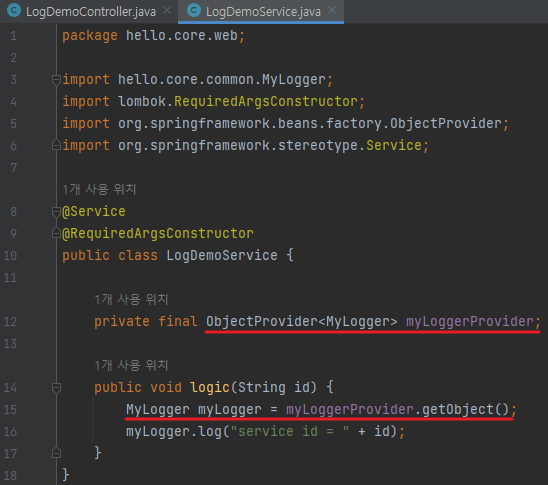
Task: Click the class name 'LogDemoService' on line 10
Action: [x=222, y=255]
